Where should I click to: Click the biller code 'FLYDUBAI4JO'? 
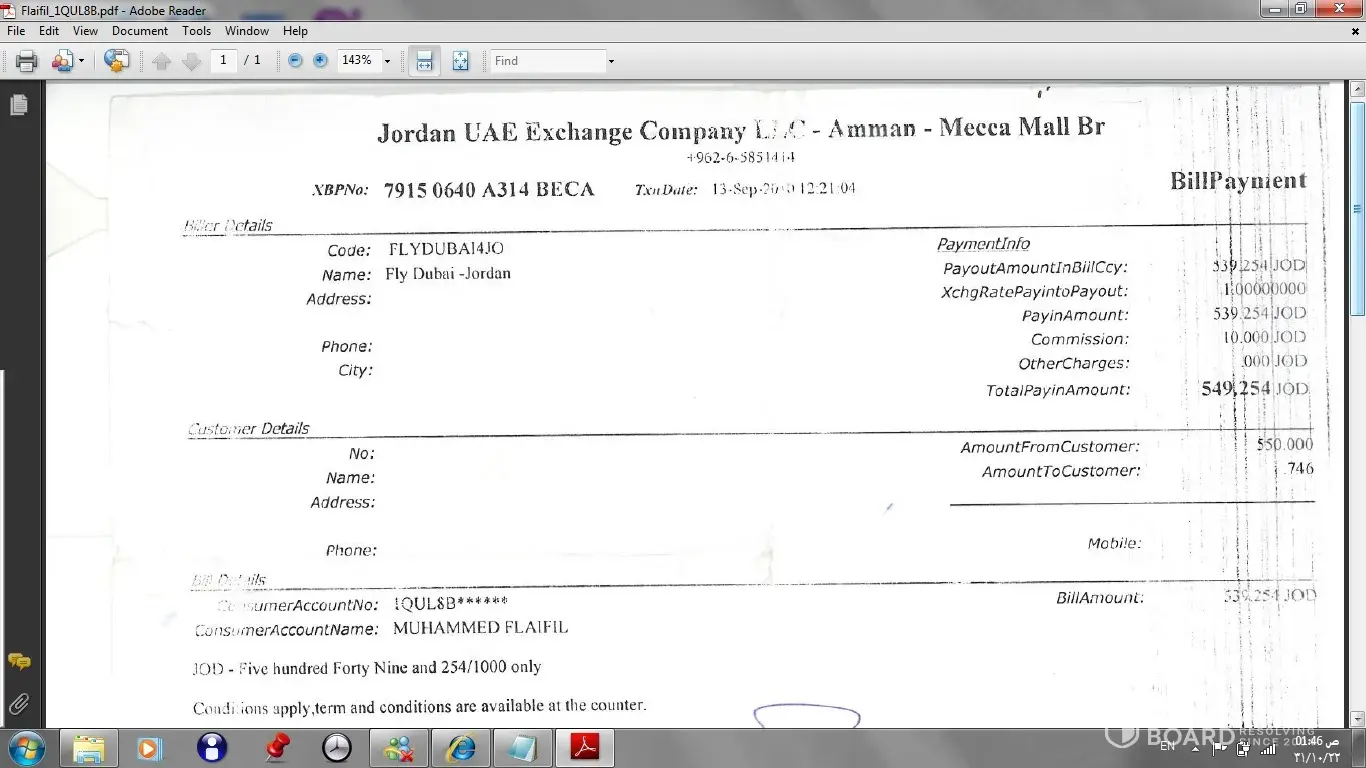(x=446, y=249)
